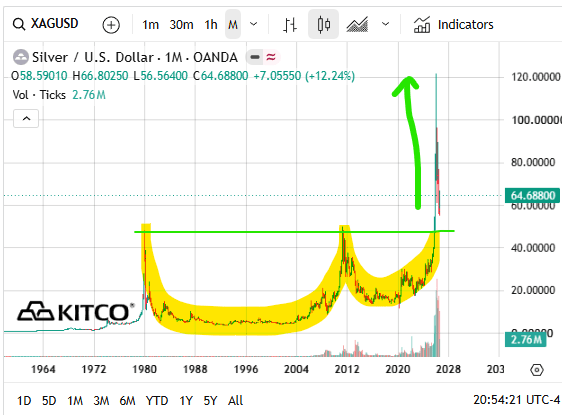Click the 2028 time axis label
This screenshot has height=415, width=562.
(448, 369)
